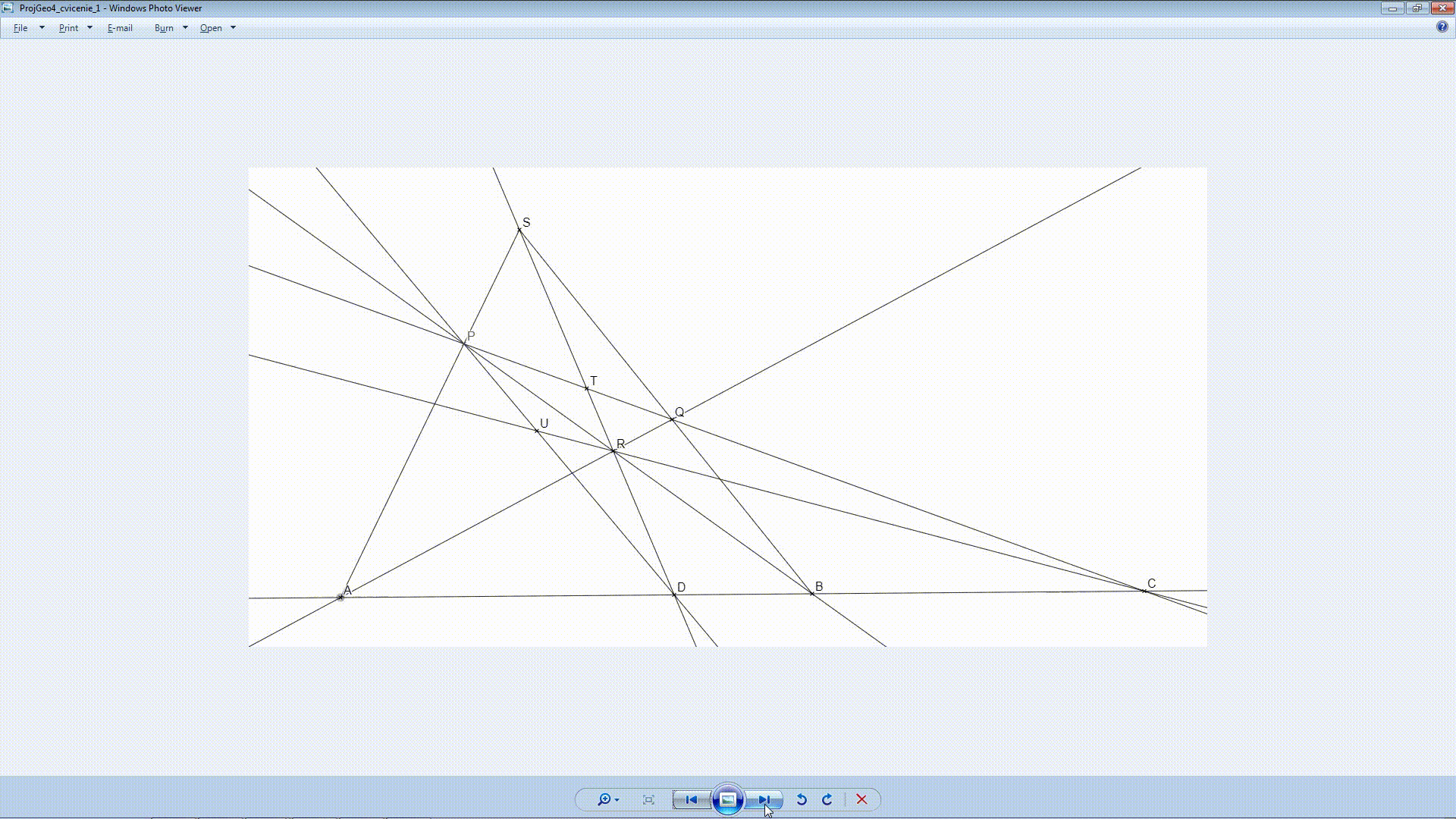Click the E-mail button

click(x=120, y=28)
